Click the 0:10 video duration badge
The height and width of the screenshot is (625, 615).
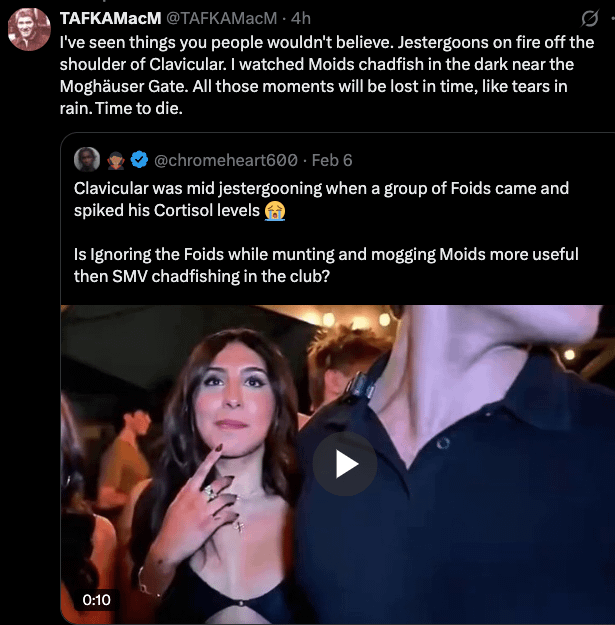[x=97, y=599]
